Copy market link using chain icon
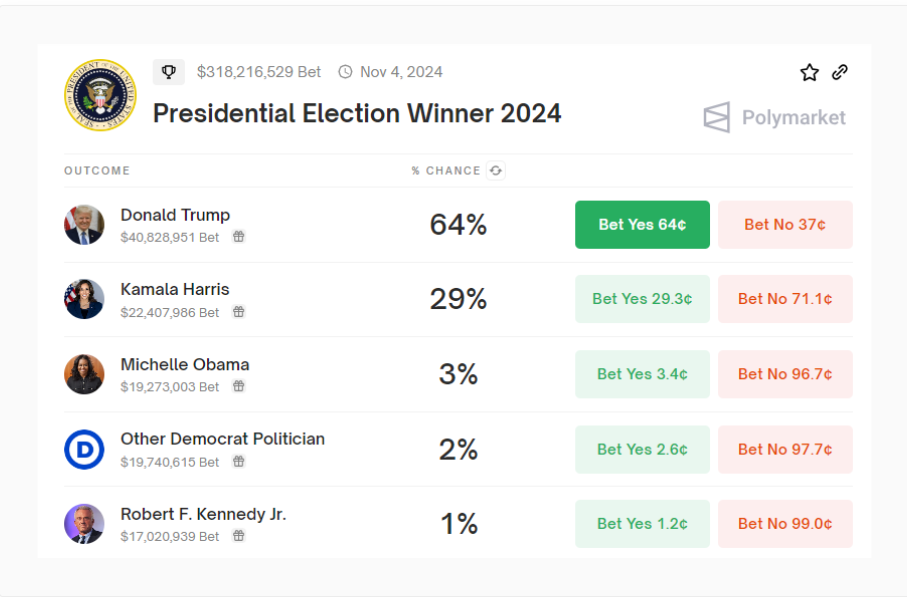Viewport: 907px width, 597px height. [x=839, y=72]
